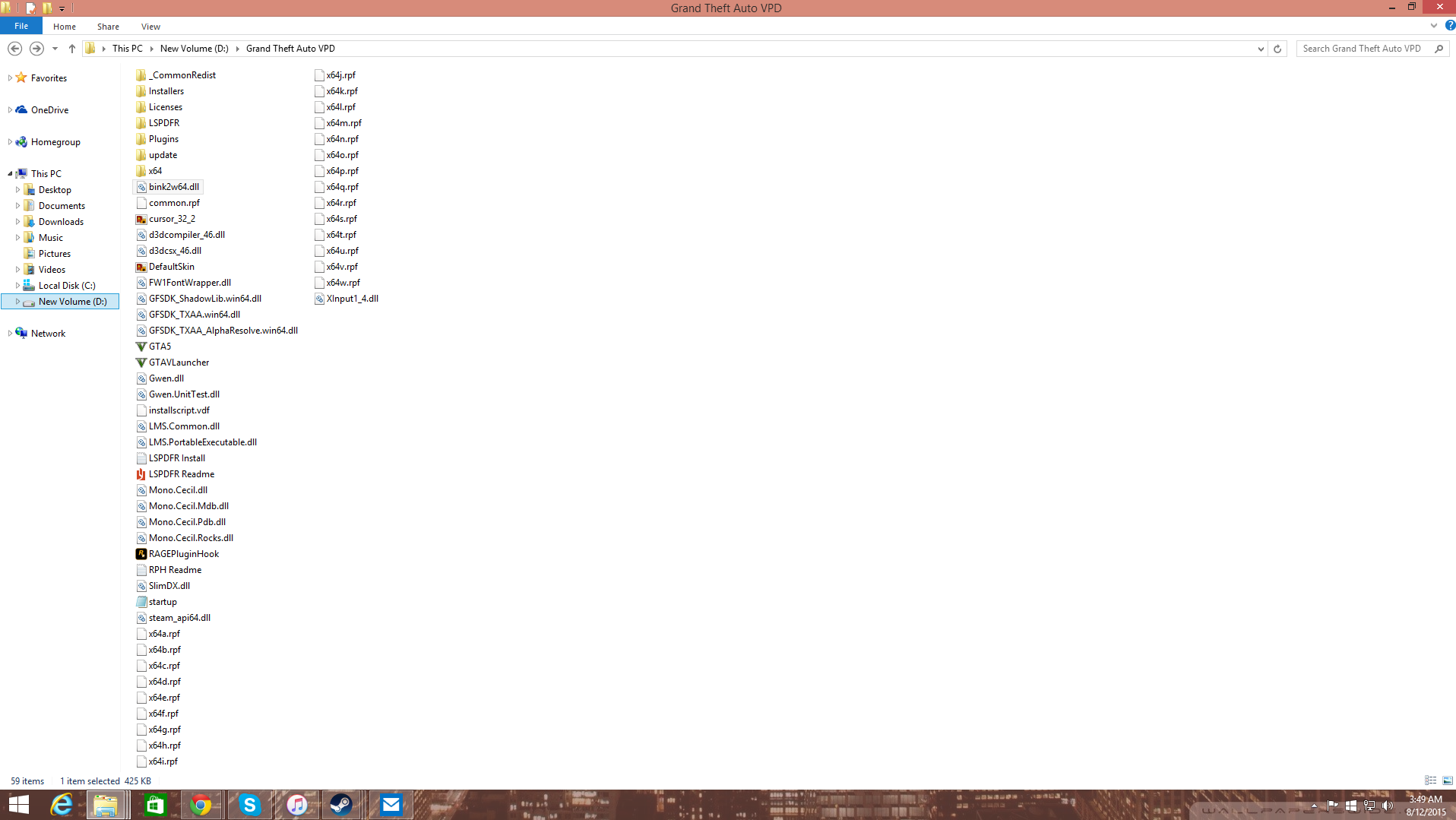Click the Forward navigation arrow
The image size is (1456, 820).
pyautogui.click(x=36, y=49)
